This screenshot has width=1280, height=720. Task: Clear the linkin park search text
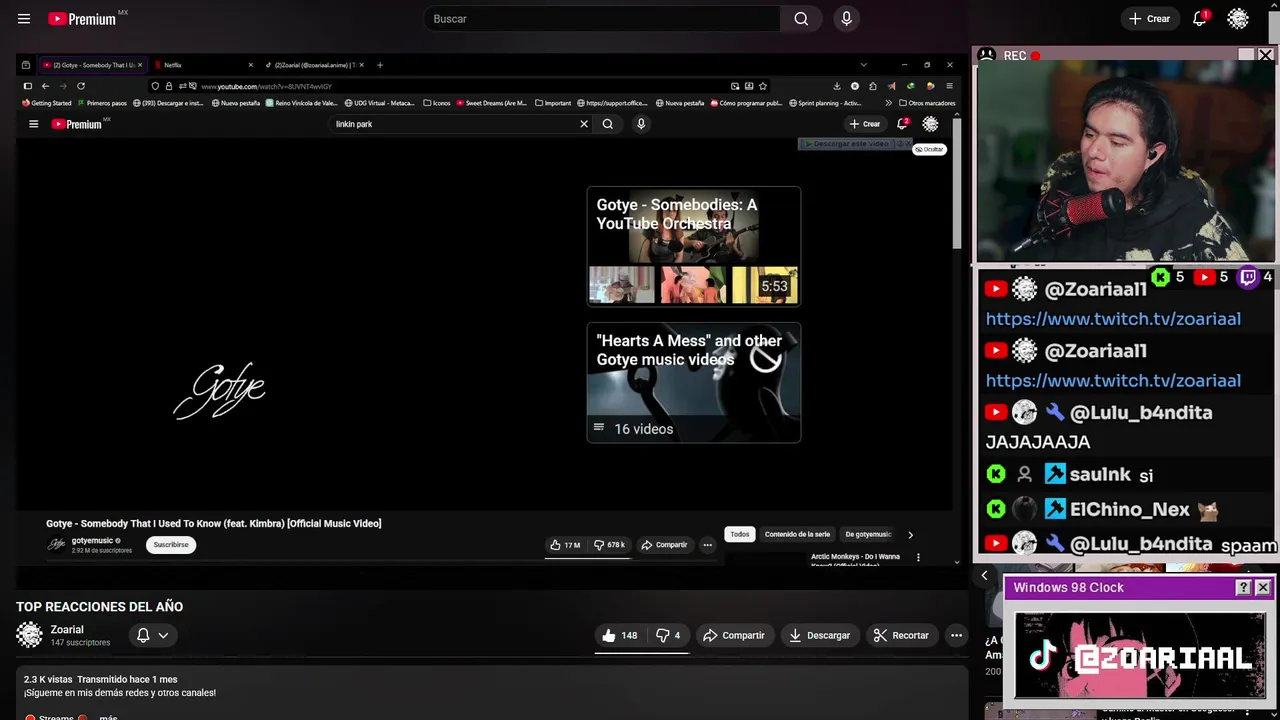(x=584, y=124)
